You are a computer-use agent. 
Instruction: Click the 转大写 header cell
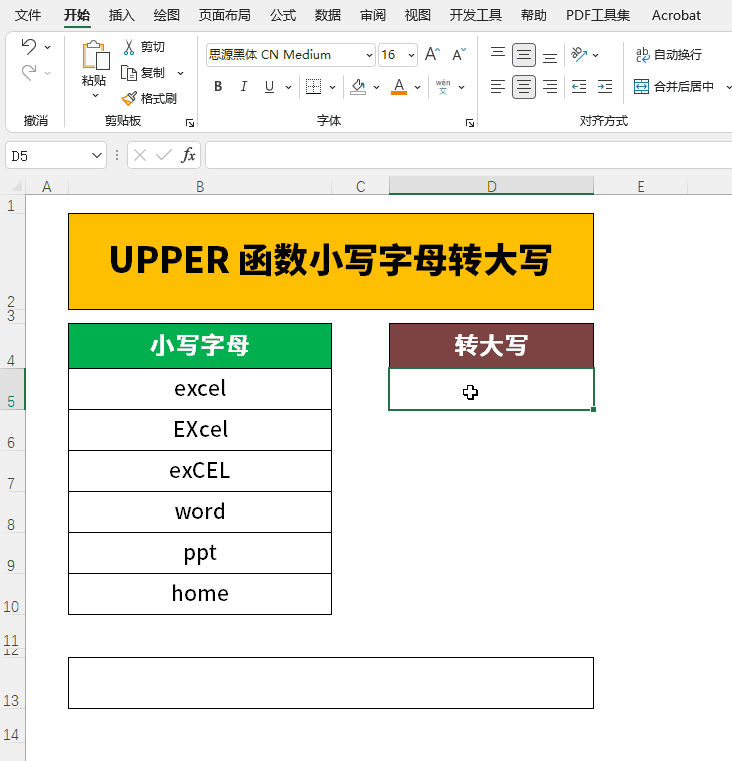491,346
